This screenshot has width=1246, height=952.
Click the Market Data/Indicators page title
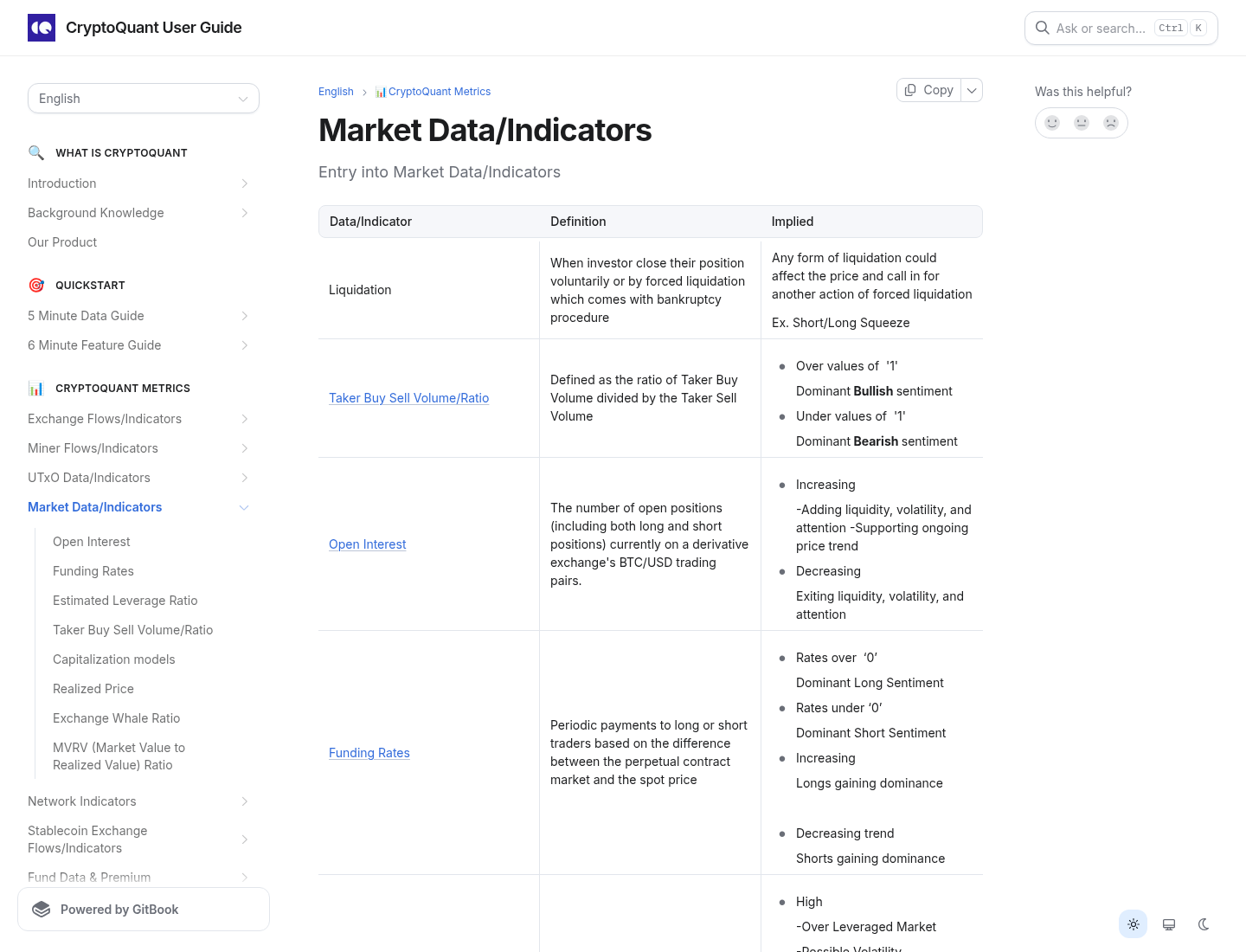point(485,130)
